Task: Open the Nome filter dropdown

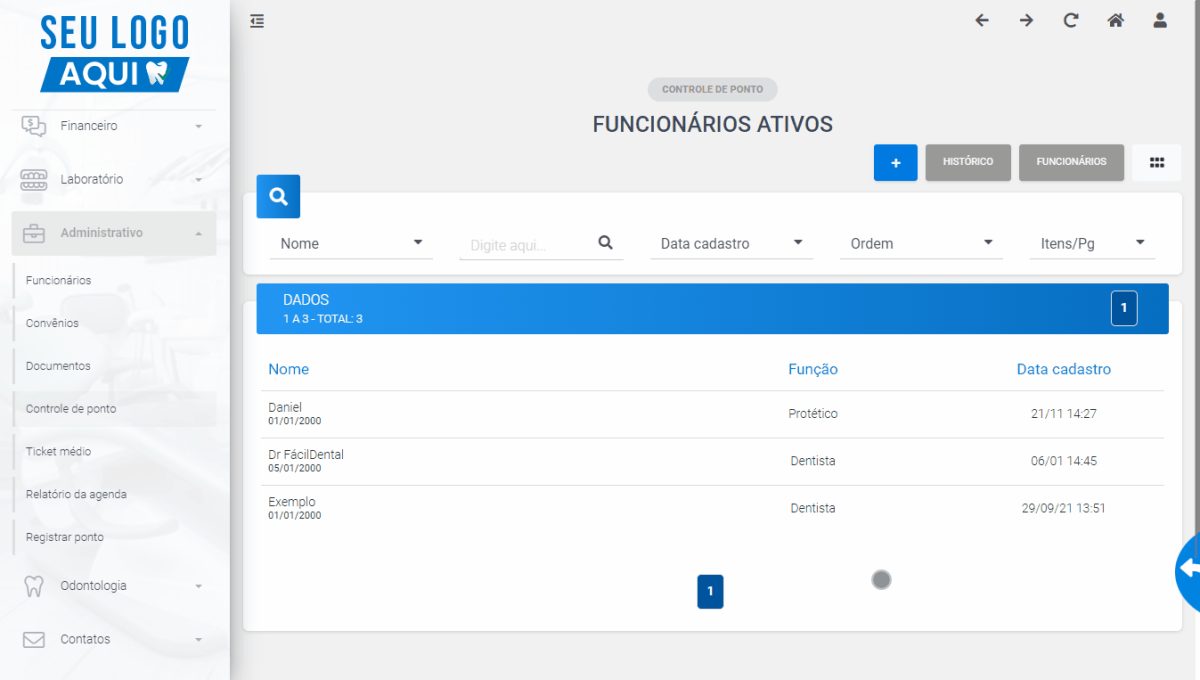Action: point(351,243)
